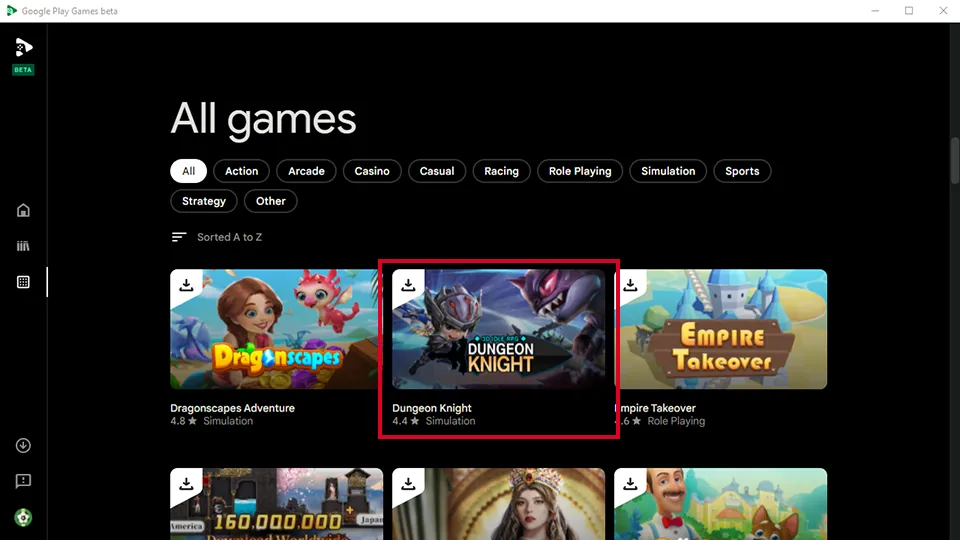Click the sort icon beside Sorted A to Z

point(178,237)
